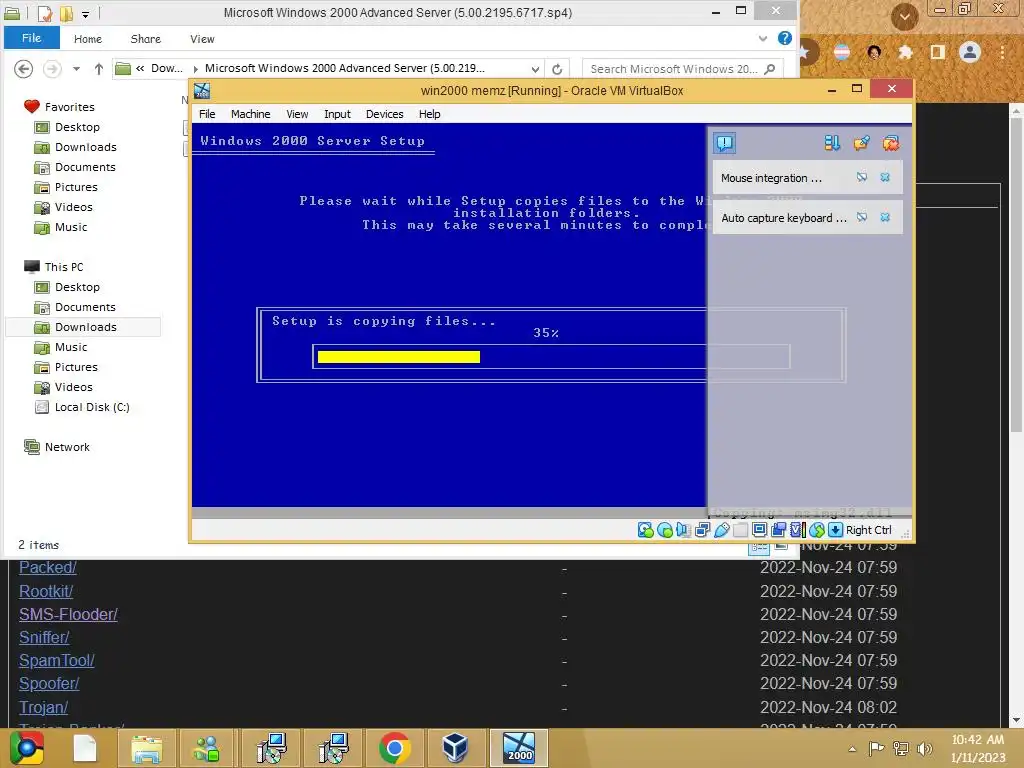Click the shared folders status icon
Image resolution: width=1024 pixels, height=768 pixels.
pos(740,530)
